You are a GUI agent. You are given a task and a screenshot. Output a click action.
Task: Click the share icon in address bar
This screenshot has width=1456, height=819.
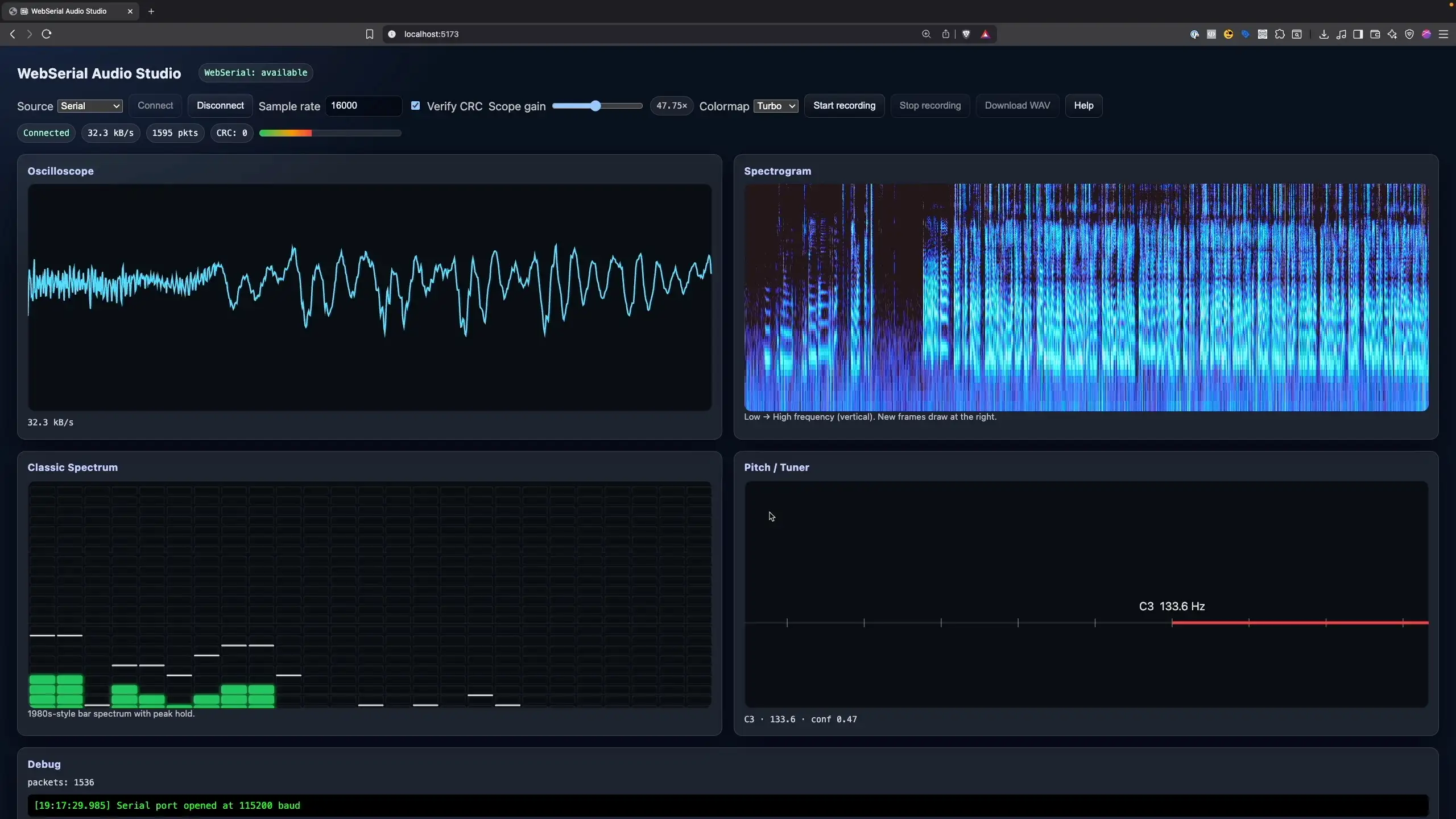946,34
